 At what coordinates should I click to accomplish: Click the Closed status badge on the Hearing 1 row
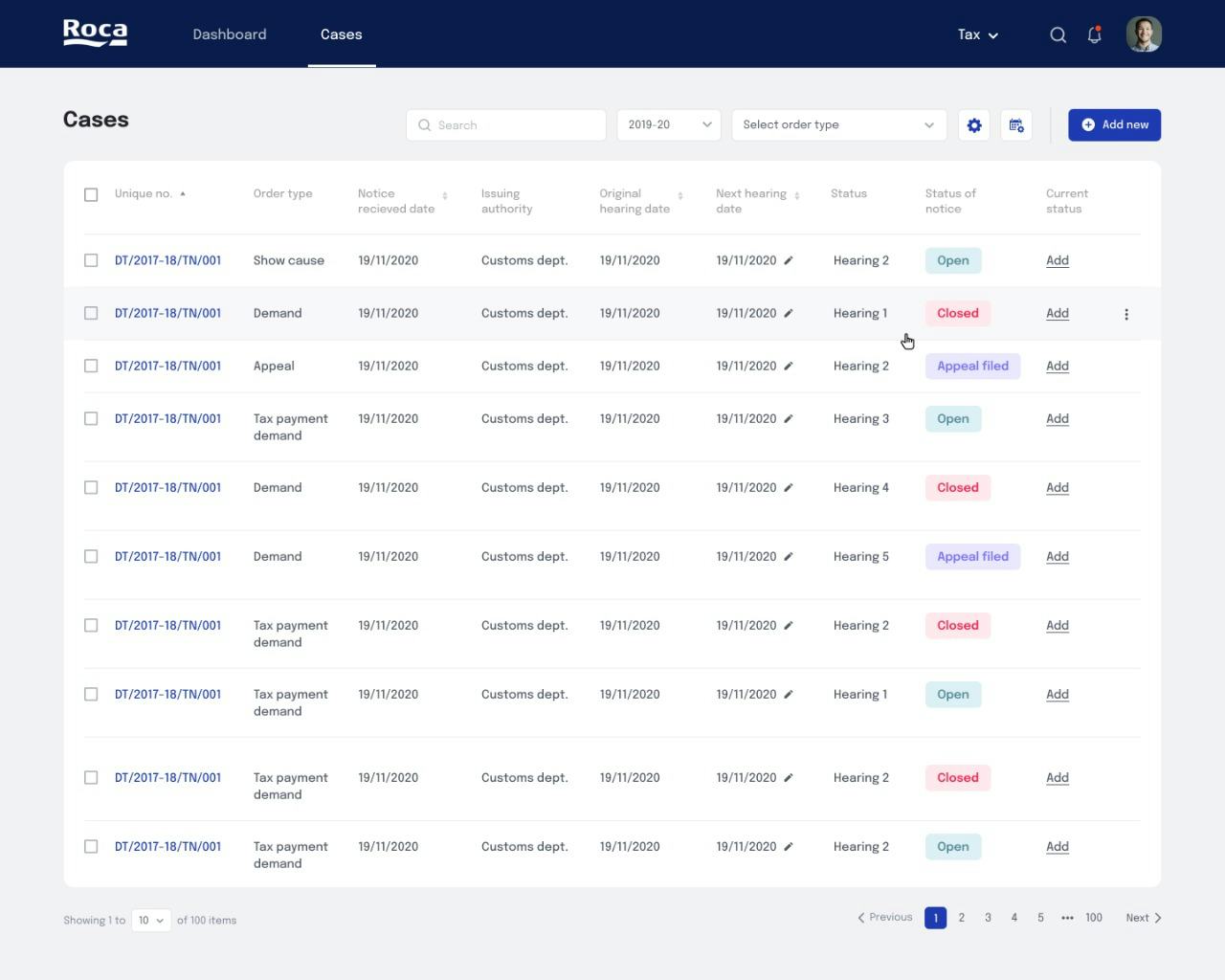(x=957, y=313)
